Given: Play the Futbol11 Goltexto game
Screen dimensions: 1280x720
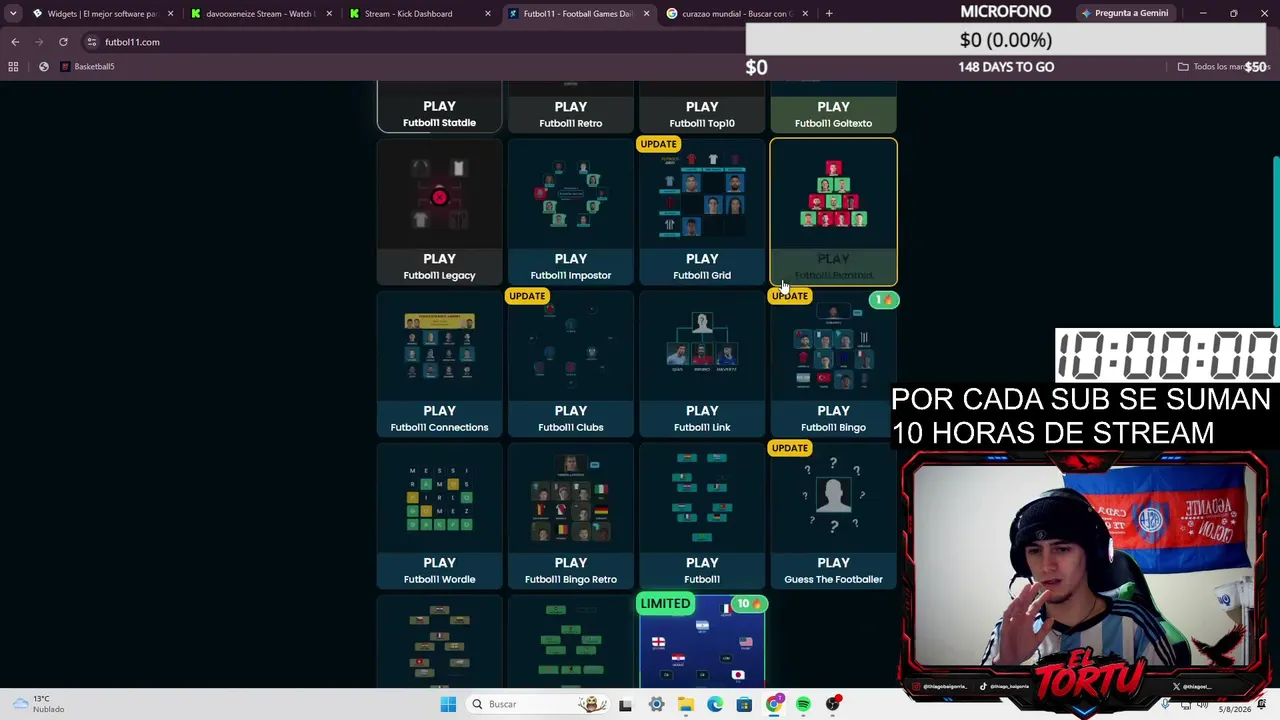Looking at the screenshot, I should 833,108.
